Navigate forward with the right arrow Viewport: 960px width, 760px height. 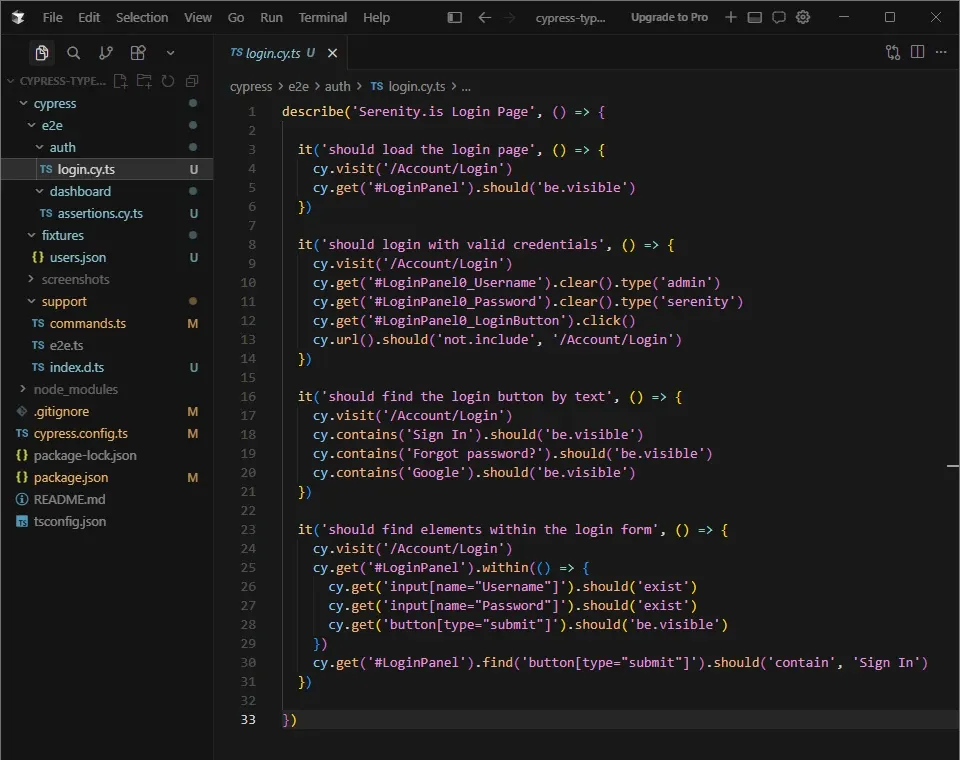coord(509,17)
